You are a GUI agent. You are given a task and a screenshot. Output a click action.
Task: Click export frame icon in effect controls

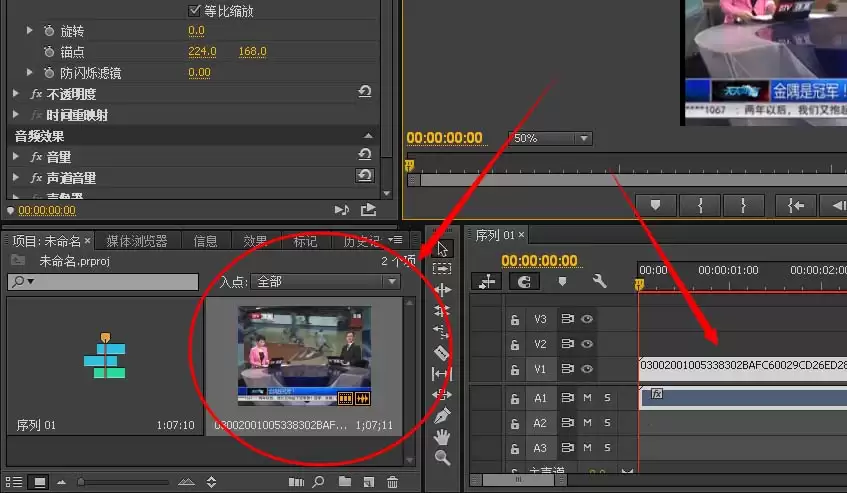[x=368, y=210]
